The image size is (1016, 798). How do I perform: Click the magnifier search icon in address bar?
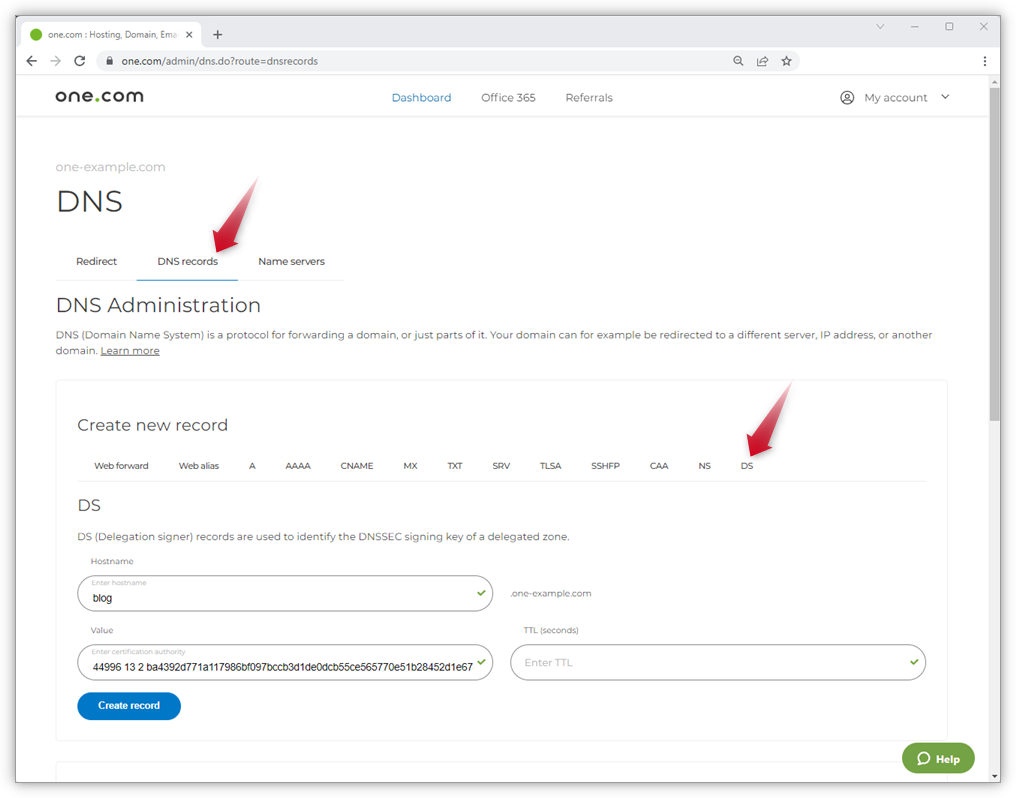click(739, 61)
